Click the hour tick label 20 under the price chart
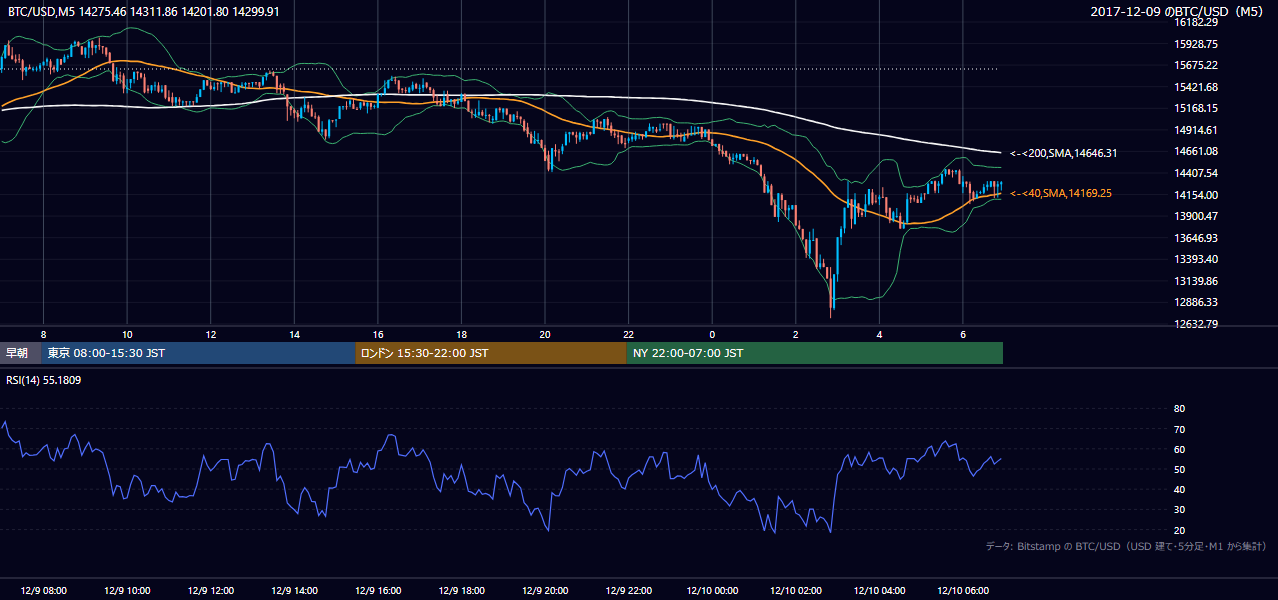Viewport: 1278px width, 600px height. pyautogui.click(x=545, y=334)
